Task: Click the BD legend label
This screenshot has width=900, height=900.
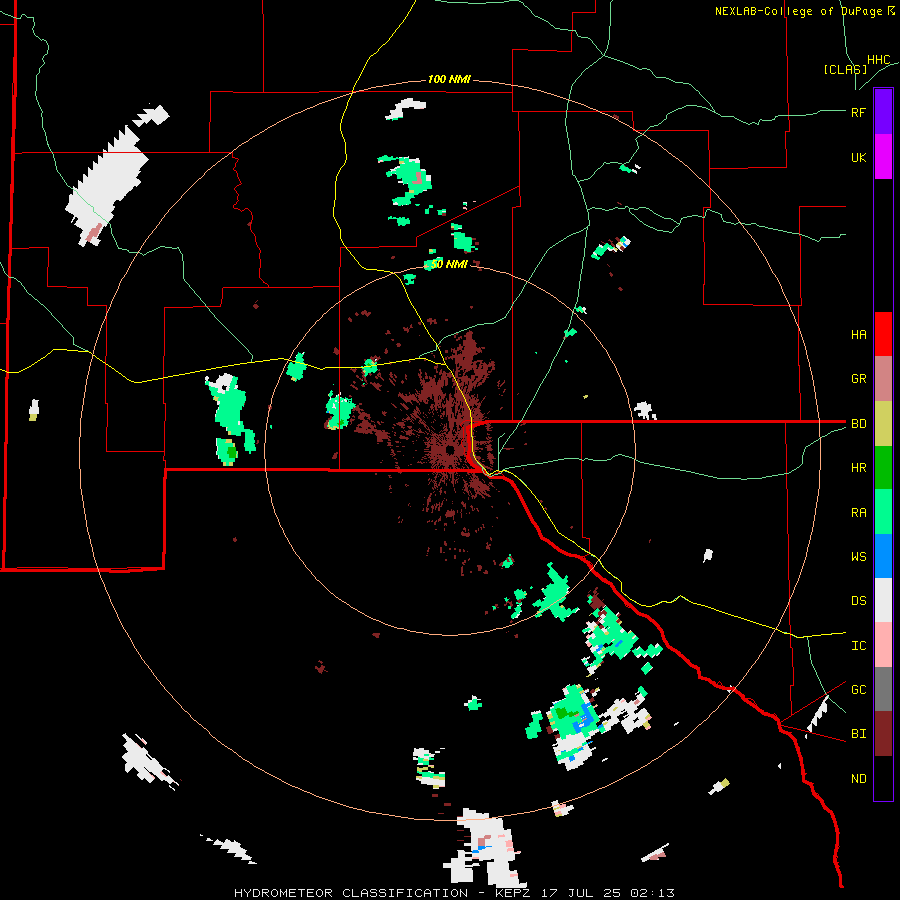Action: tap(858, 424)
